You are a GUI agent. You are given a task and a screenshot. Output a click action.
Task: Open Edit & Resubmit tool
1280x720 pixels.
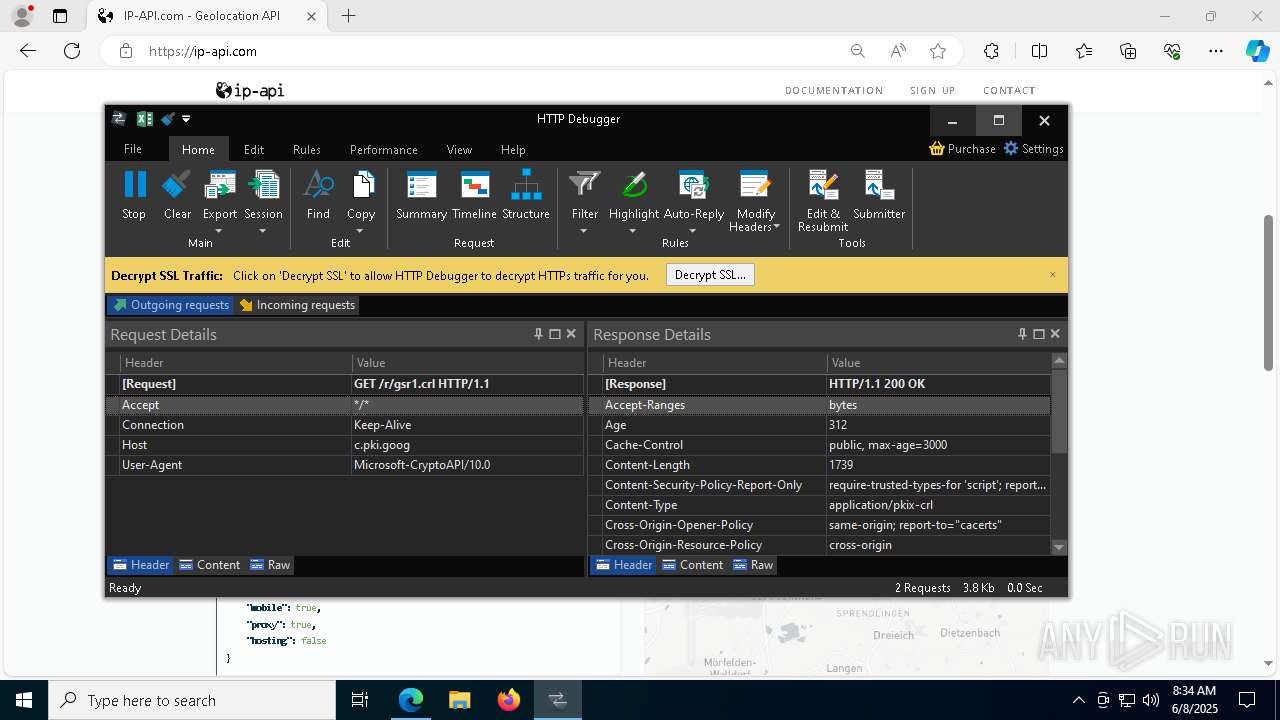tap(823, 201)
